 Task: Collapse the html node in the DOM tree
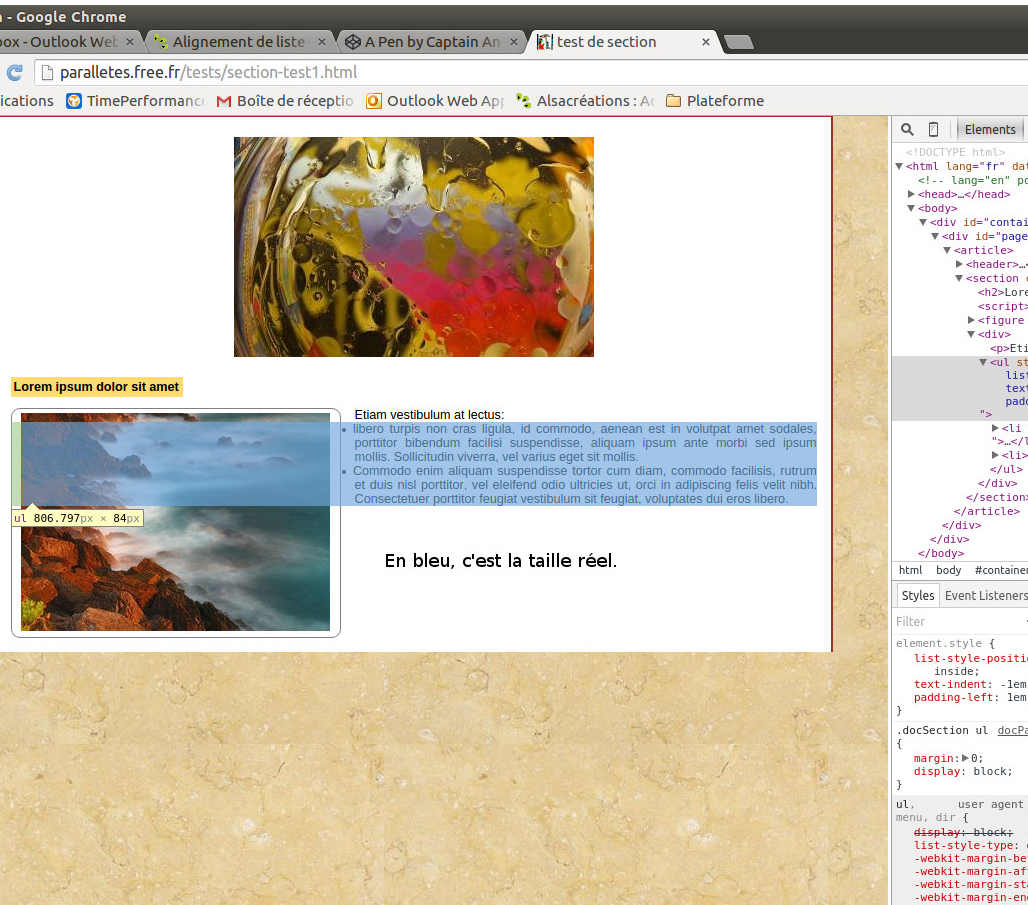click(900, 167)
